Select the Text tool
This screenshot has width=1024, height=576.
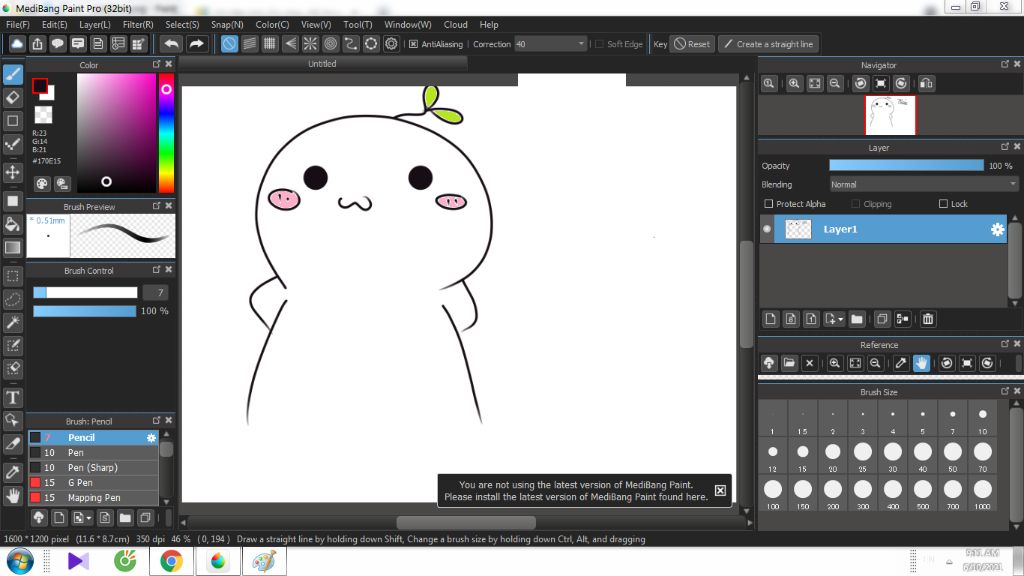[12, 397]
